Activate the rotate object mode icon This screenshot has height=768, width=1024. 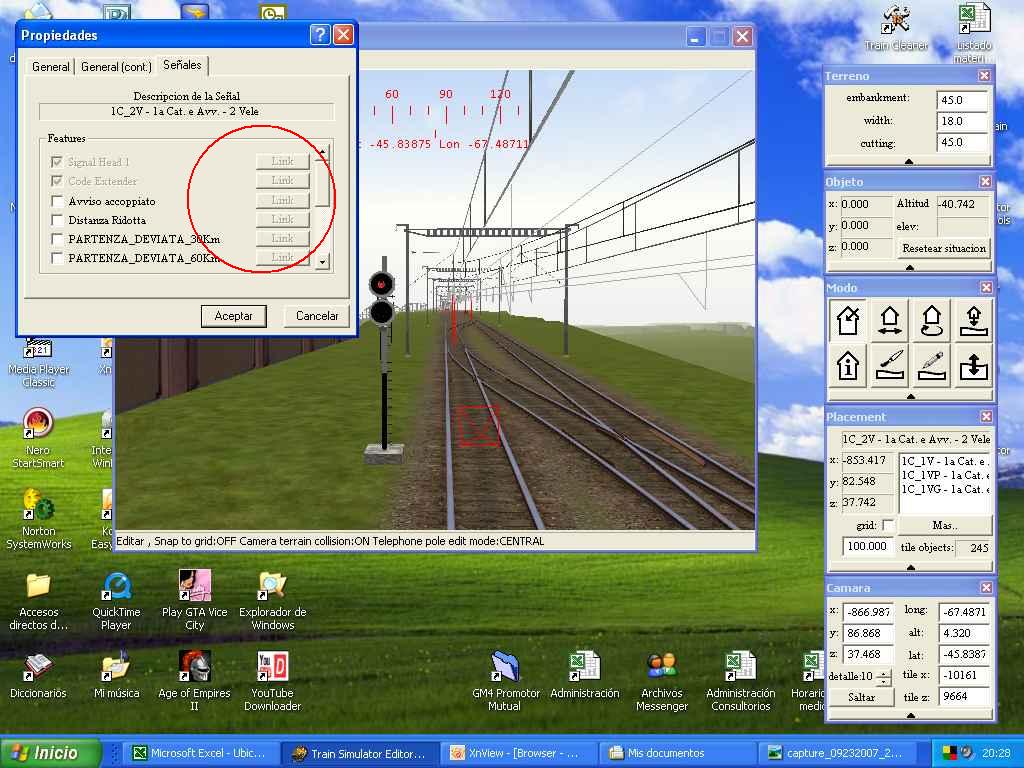click(931, 320)
